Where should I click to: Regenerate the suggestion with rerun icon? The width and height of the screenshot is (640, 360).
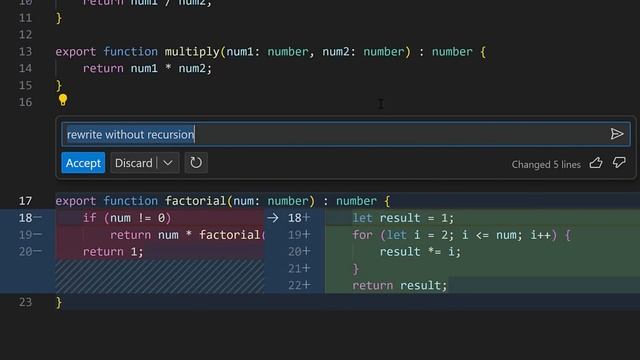point(196,163)
